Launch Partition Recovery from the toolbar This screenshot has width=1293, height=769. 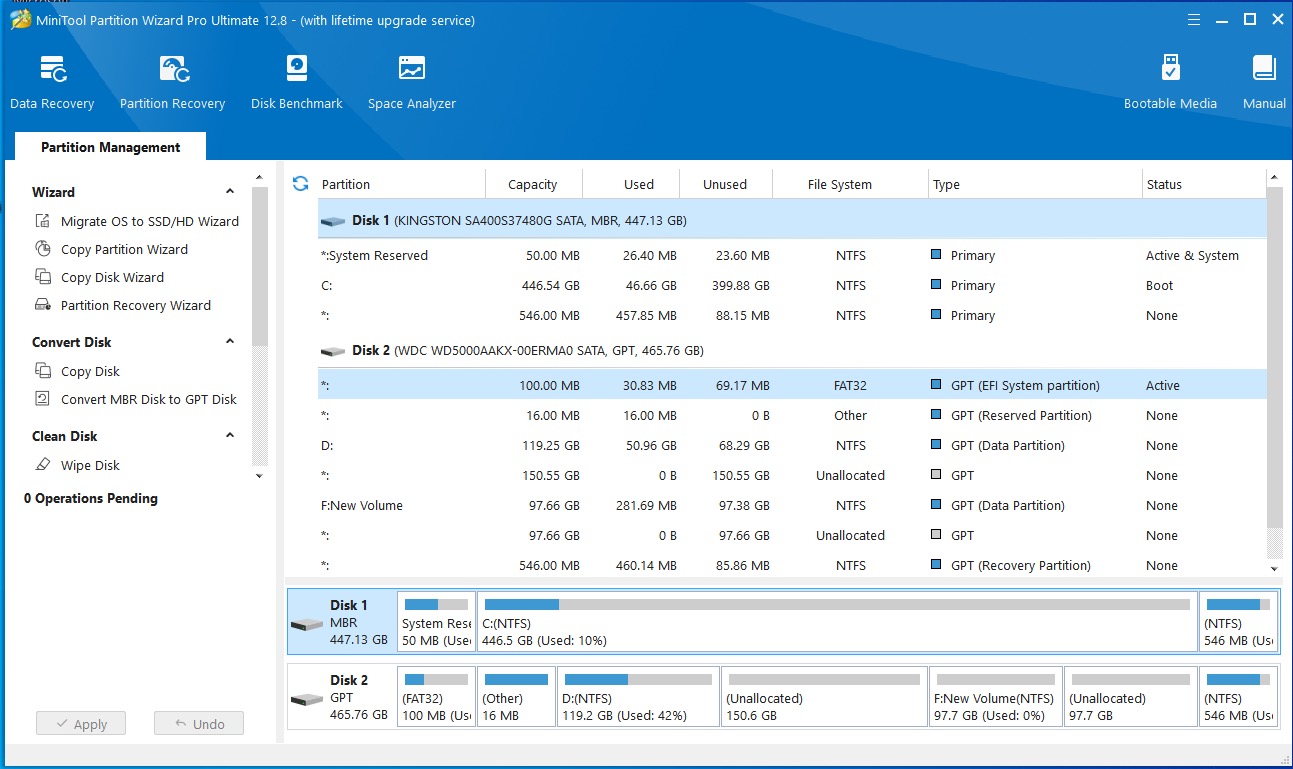coord(172,82)
